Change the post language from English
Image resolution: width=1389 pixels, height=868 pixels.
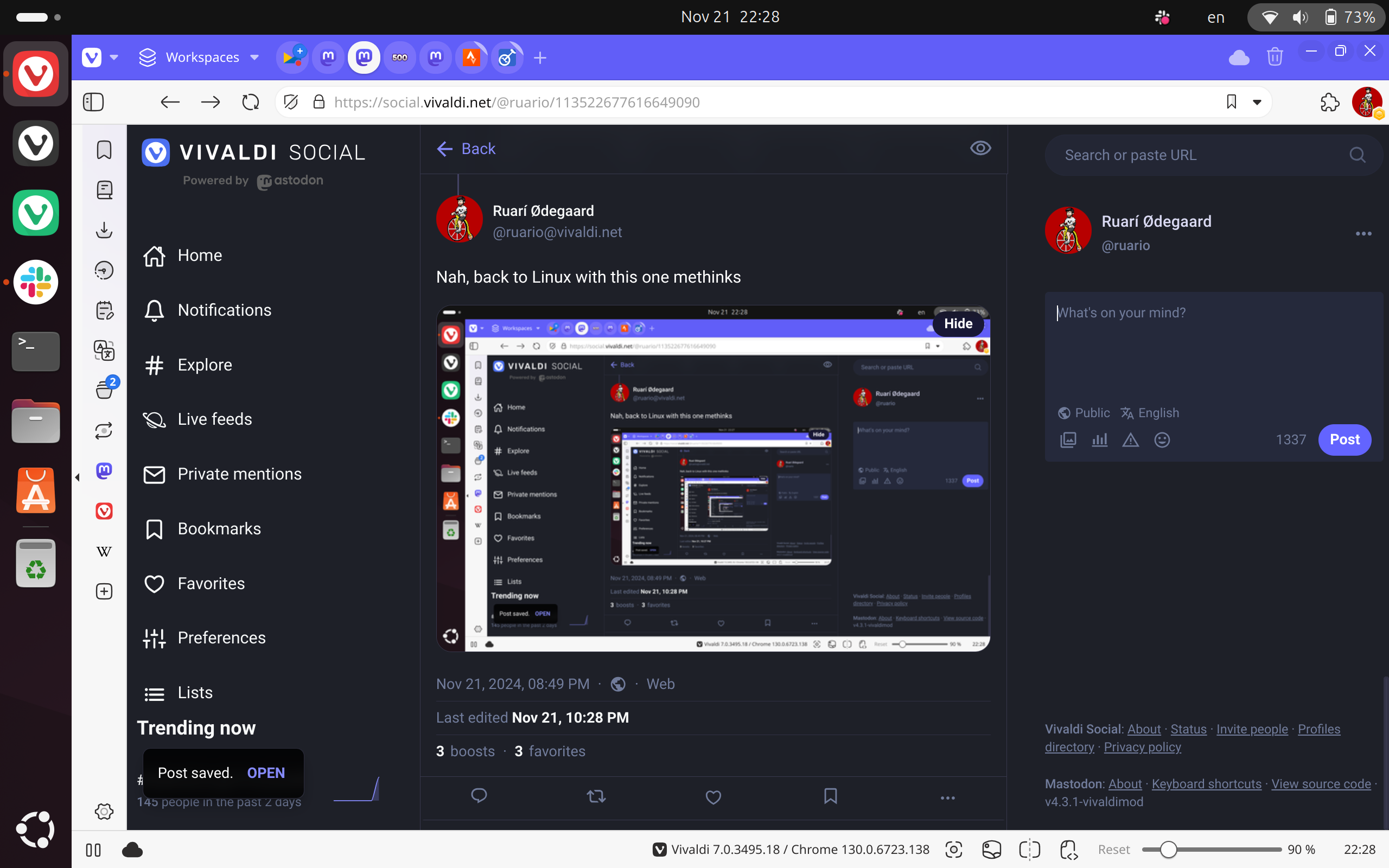point(1150,413)
